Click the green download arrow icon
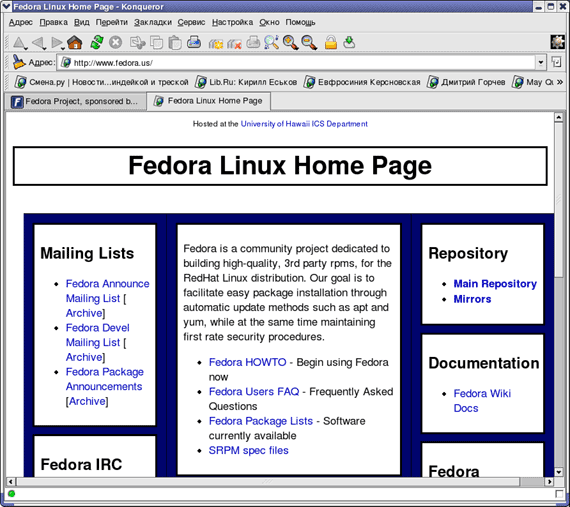 [349, 43]
